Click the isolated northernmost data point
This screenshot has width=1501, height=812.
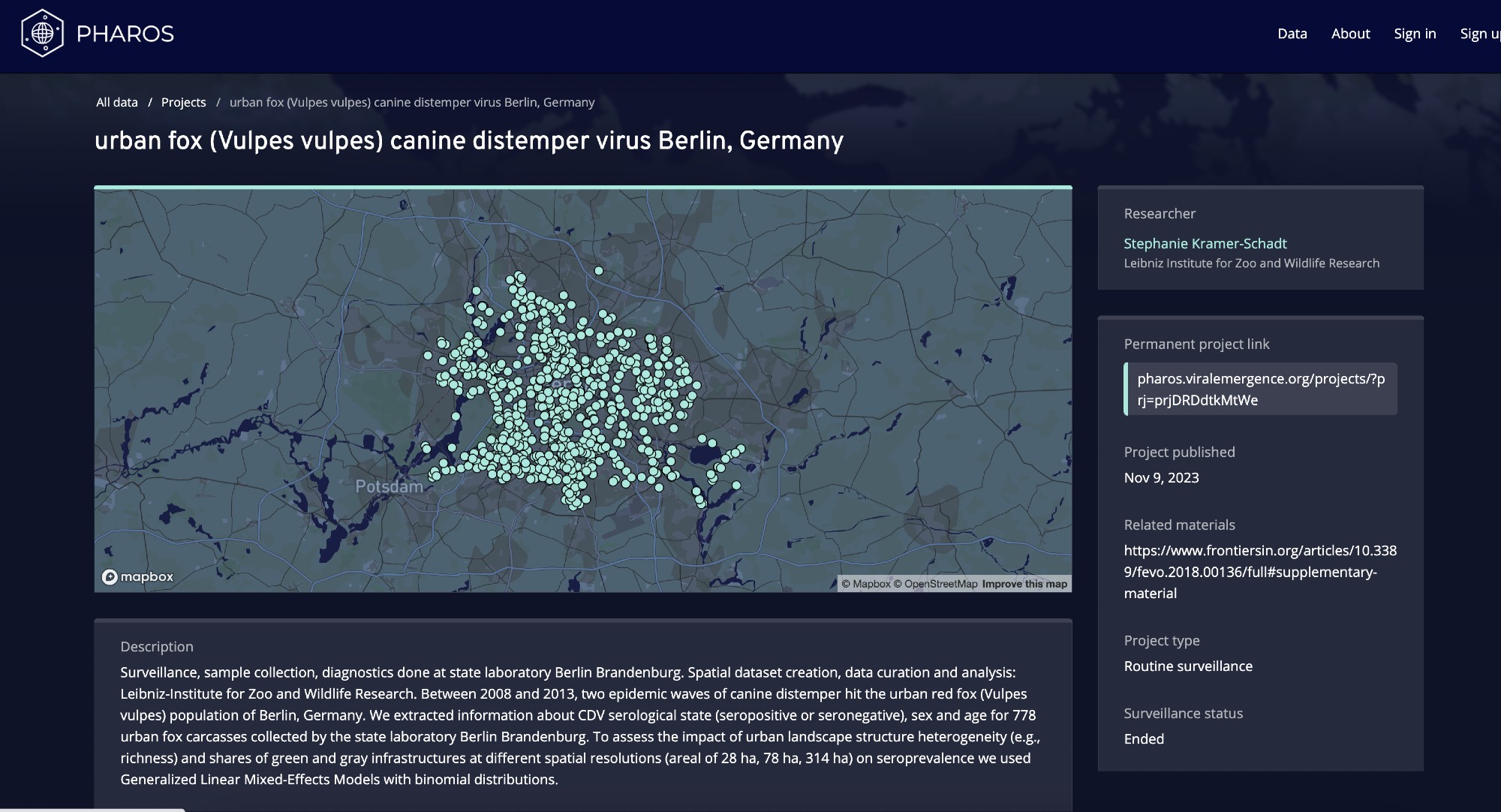598,271
